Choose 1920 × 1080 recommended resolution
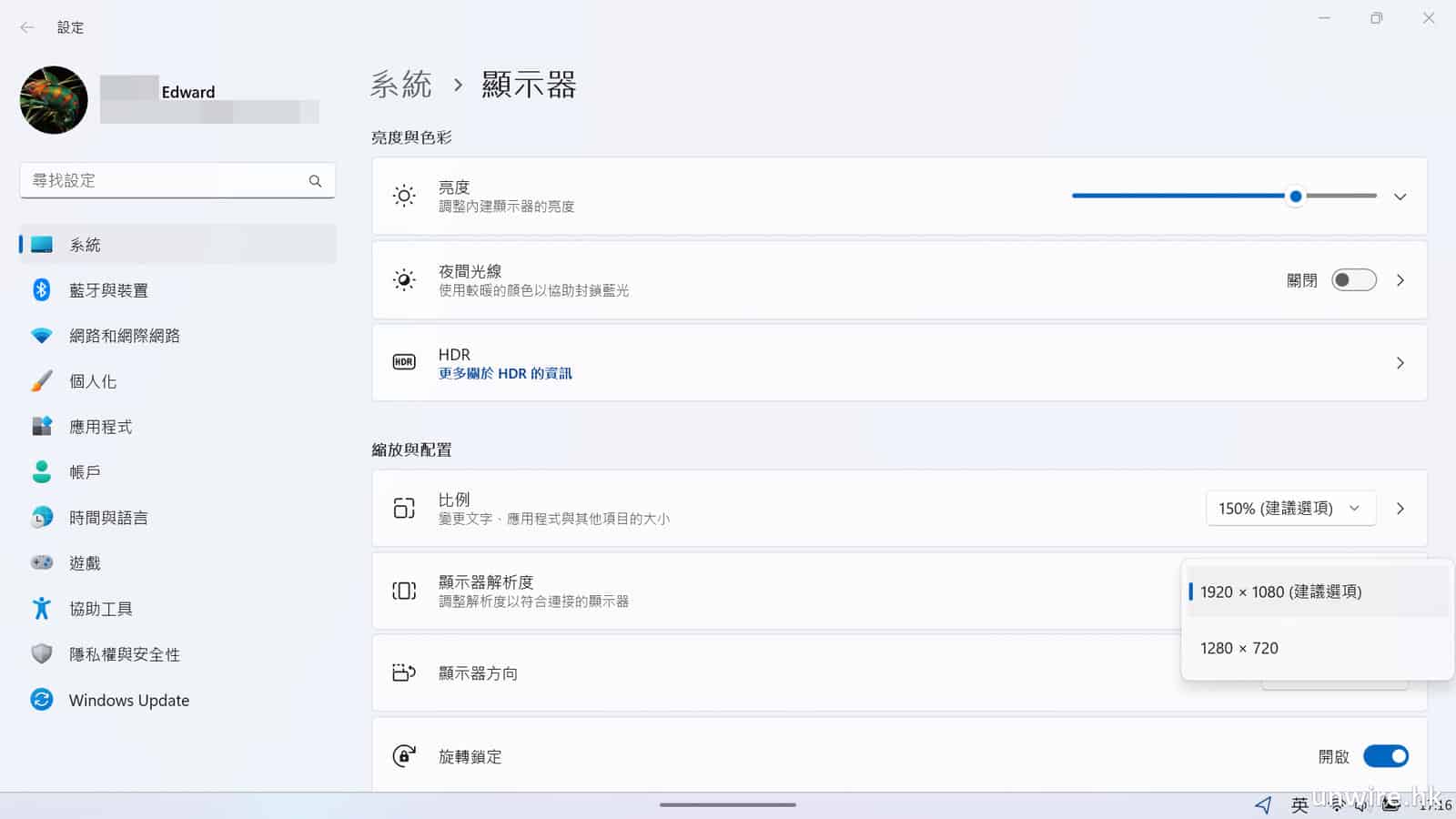1456x819 pixels. click(1280, 591)
